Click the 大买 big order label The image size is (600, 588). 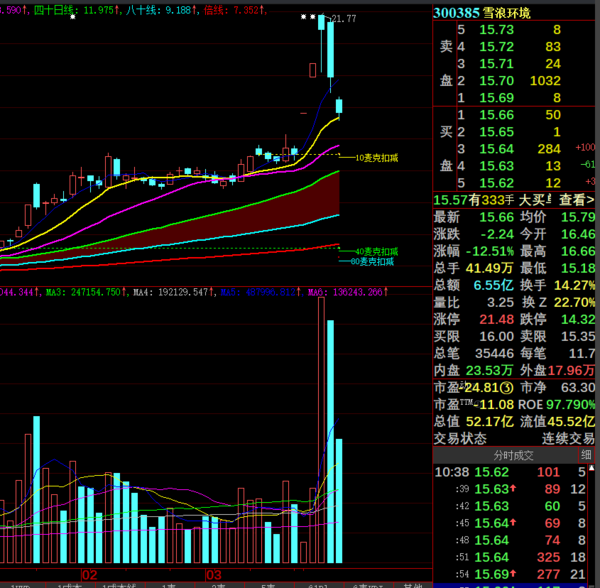click(x=534, y=199)
